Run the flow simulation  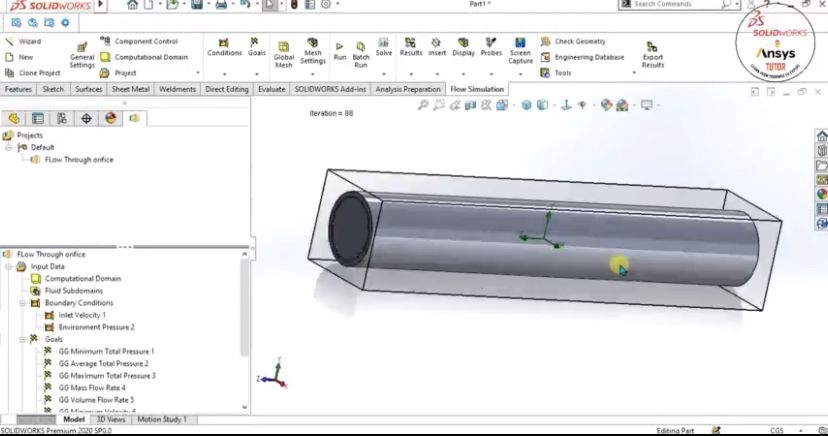click(x=340, y=51)
